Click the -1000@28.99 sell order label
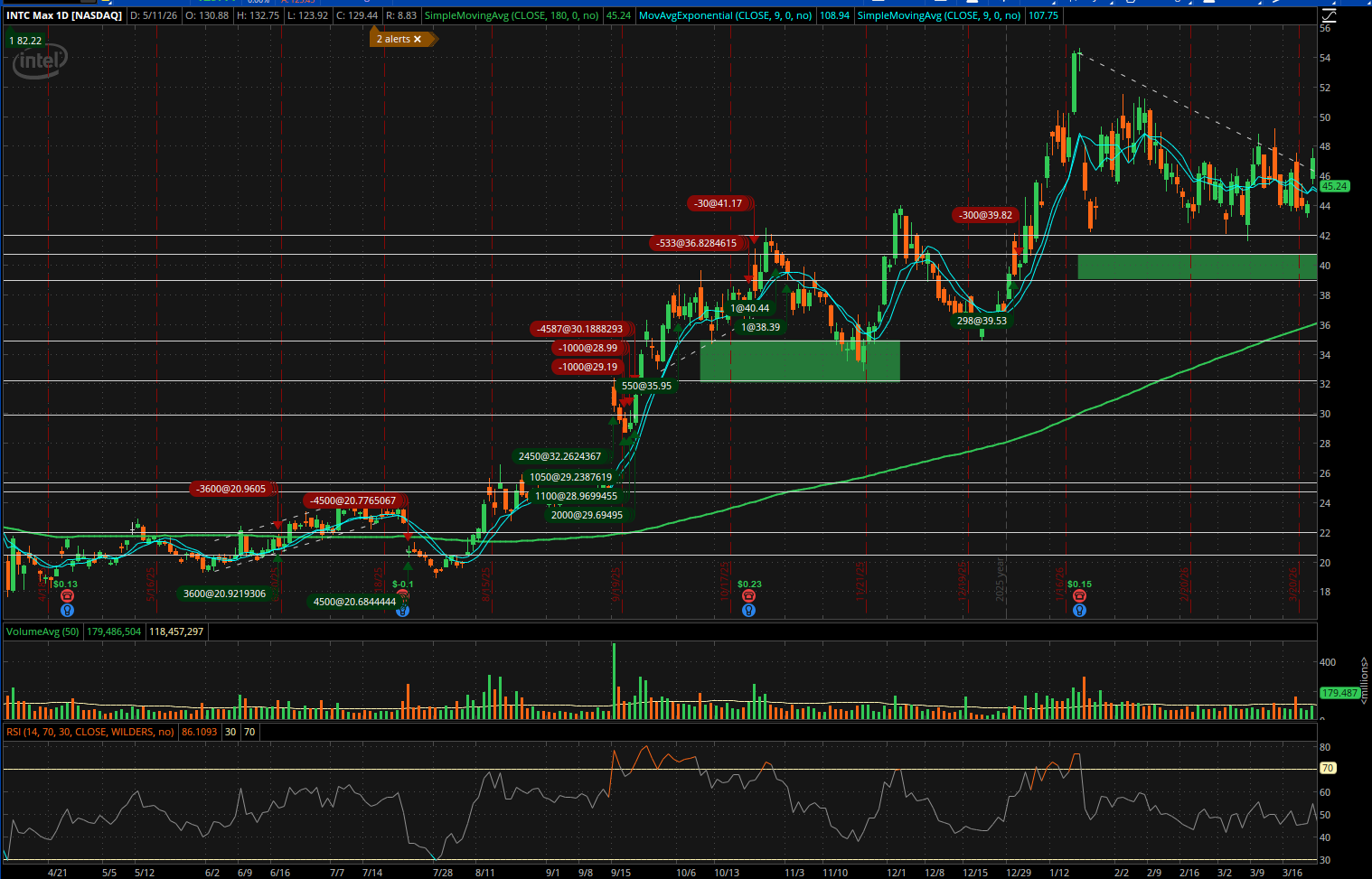Image resolution: width=1372 pixels, height=879 pixels. click(x=587, y=348)
